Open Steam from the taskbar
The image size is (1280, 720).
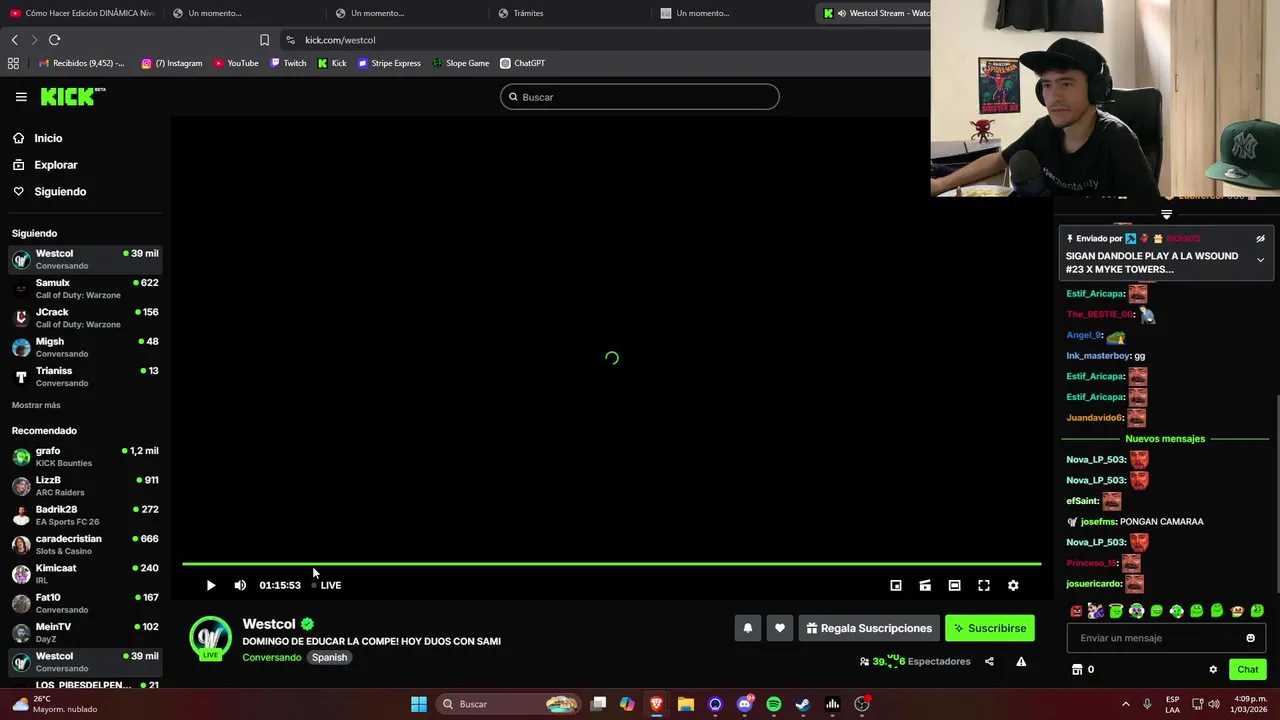click(x=803, y=704)
